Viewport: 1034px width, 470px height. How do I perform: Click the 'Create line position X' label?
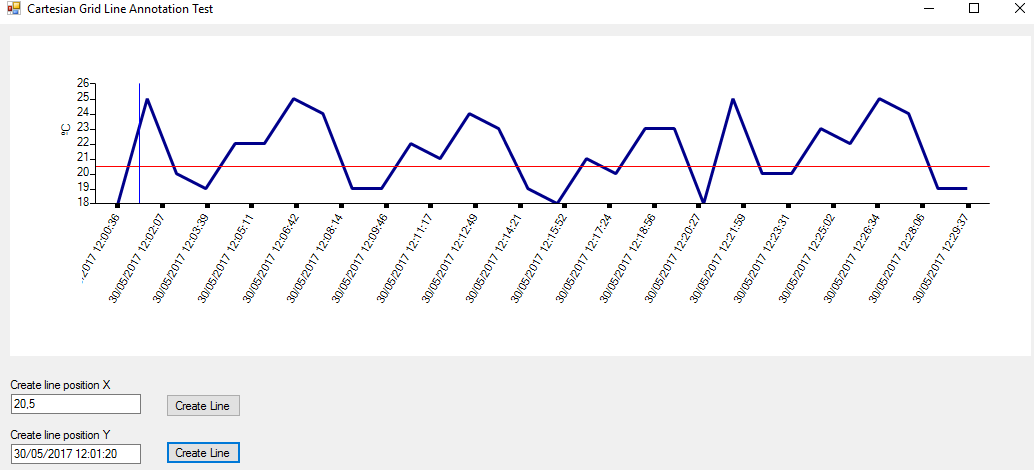click(x=60, y=385)
